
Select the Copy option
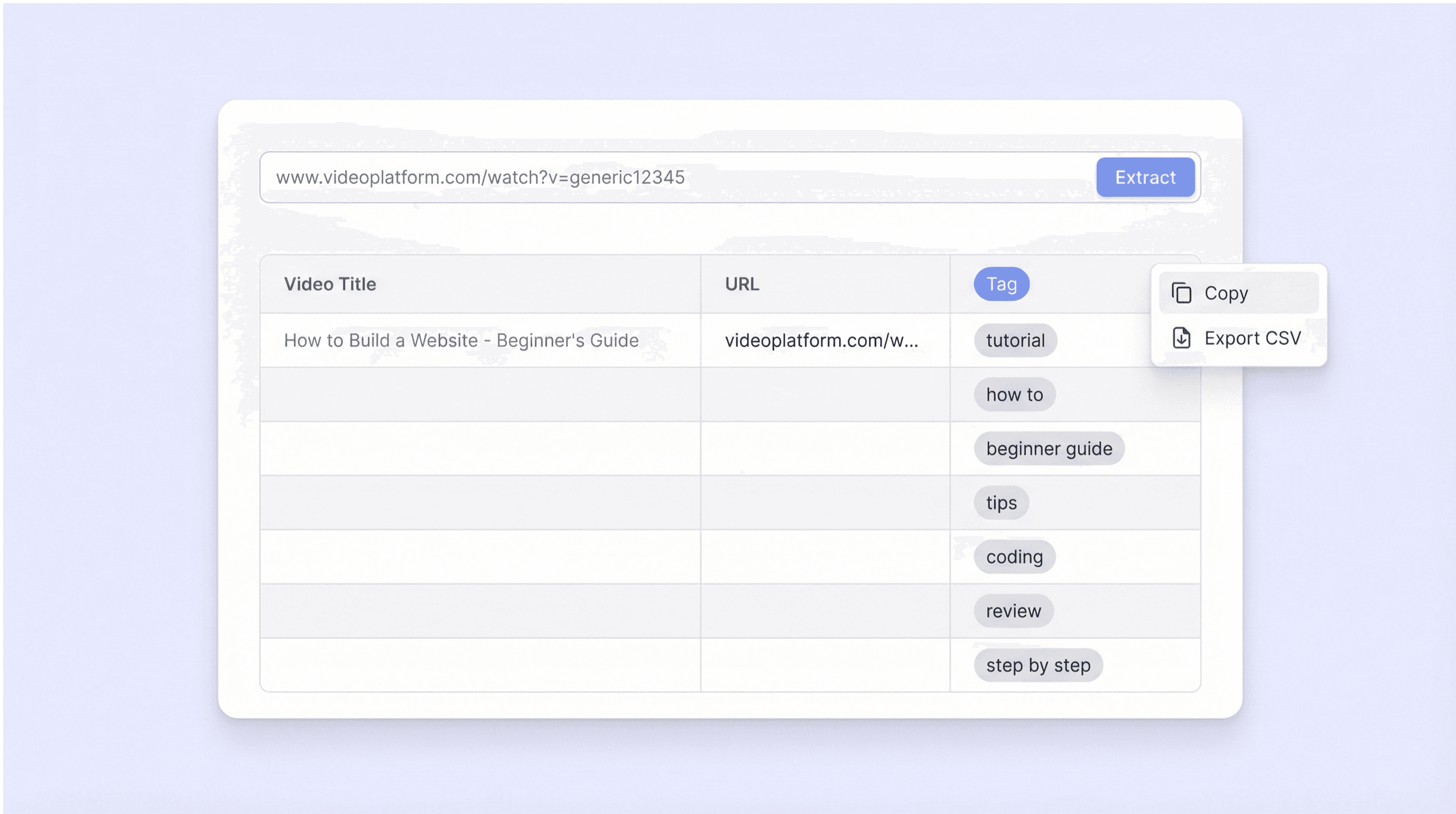1227,293
